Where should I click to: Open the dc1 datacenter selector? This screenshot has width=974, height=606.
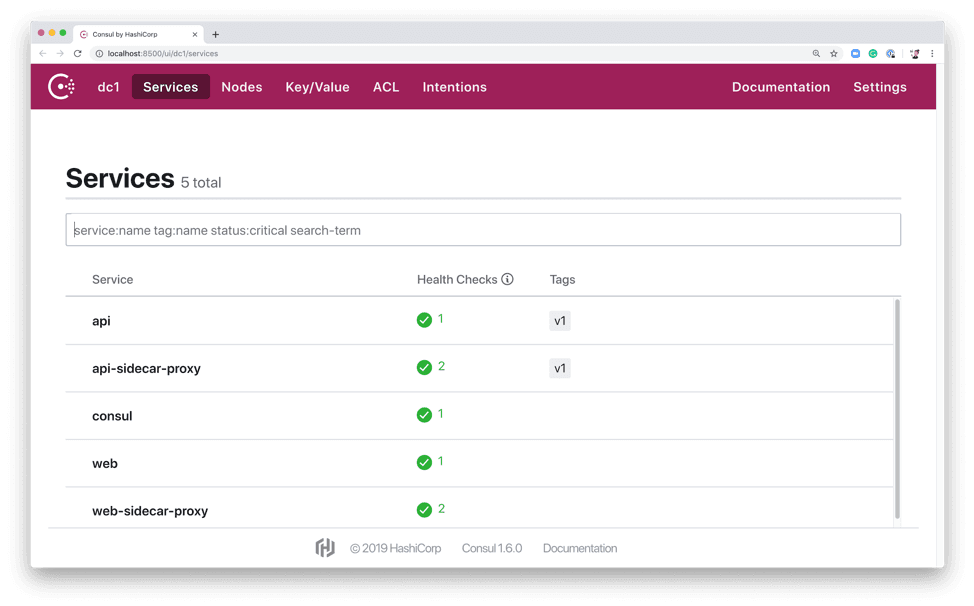tap(108, 87)
